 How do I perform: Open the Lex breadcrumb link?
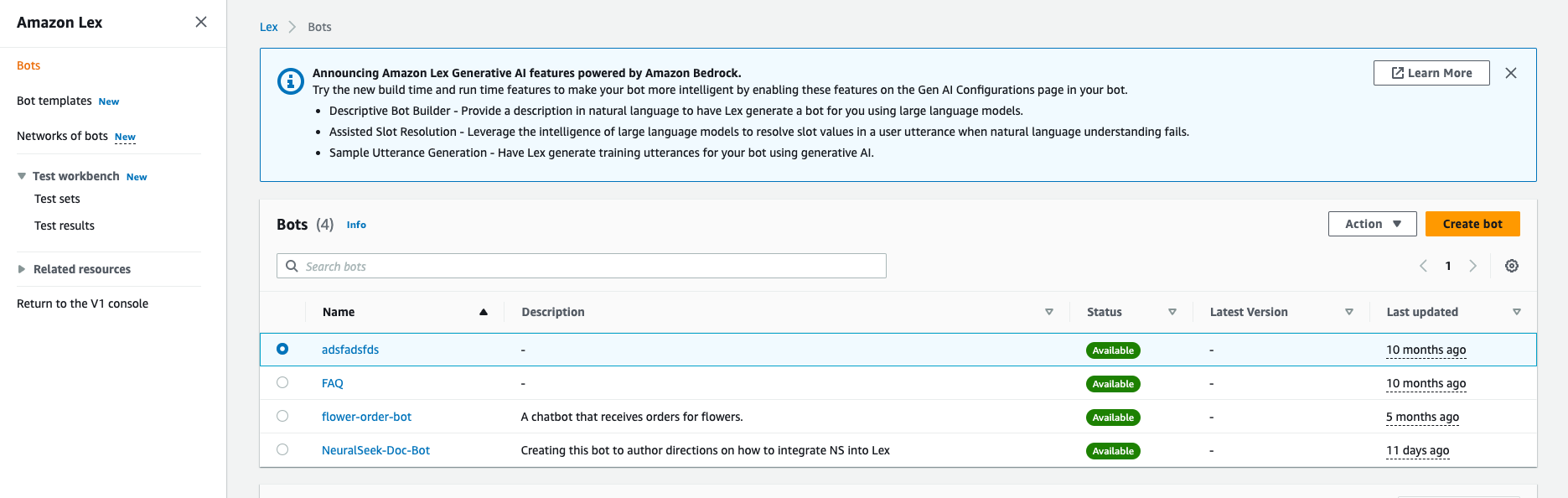tap(268, 27)
